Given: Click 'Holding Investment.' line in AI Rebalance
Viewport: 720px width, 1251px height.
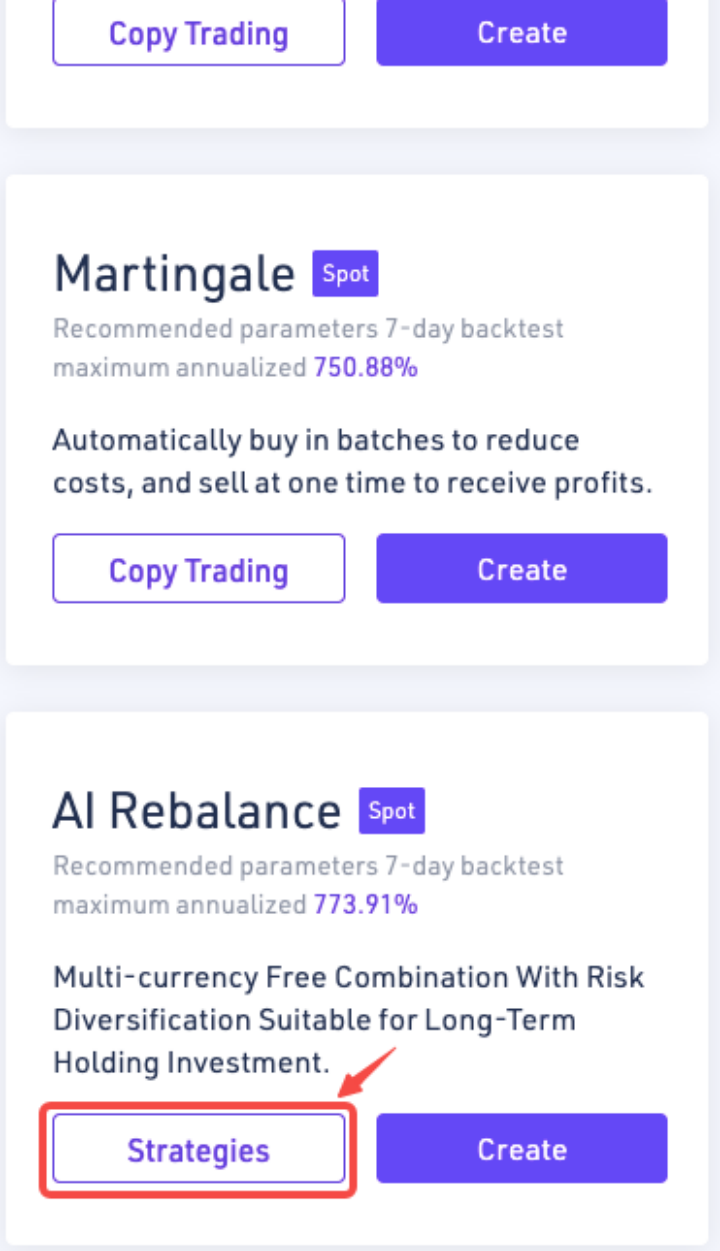Looking at the screenshot, I should [x=191, y=1062].
